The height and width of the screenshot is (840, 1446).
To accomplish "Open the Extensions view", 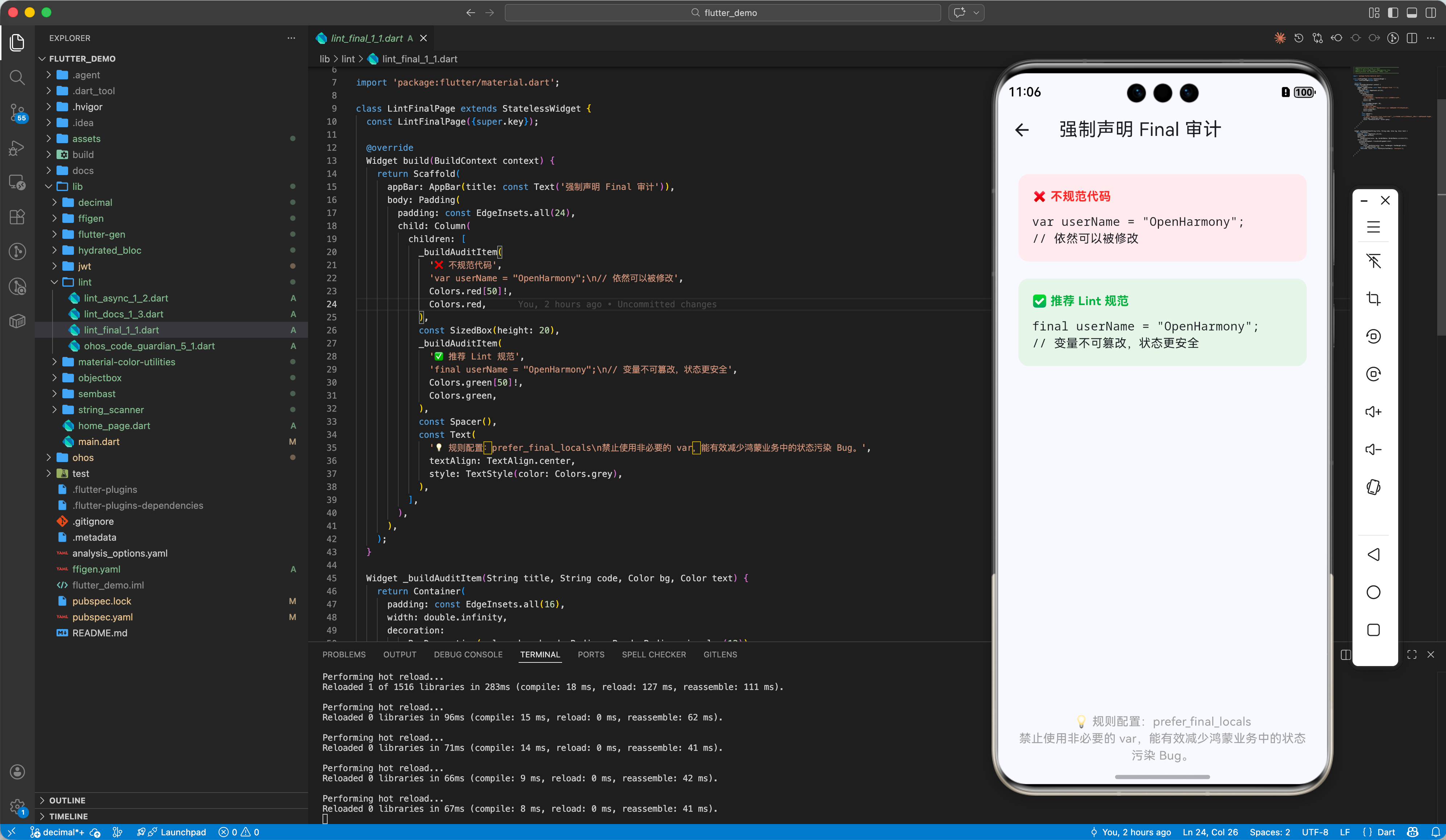I will pos(17,216).
